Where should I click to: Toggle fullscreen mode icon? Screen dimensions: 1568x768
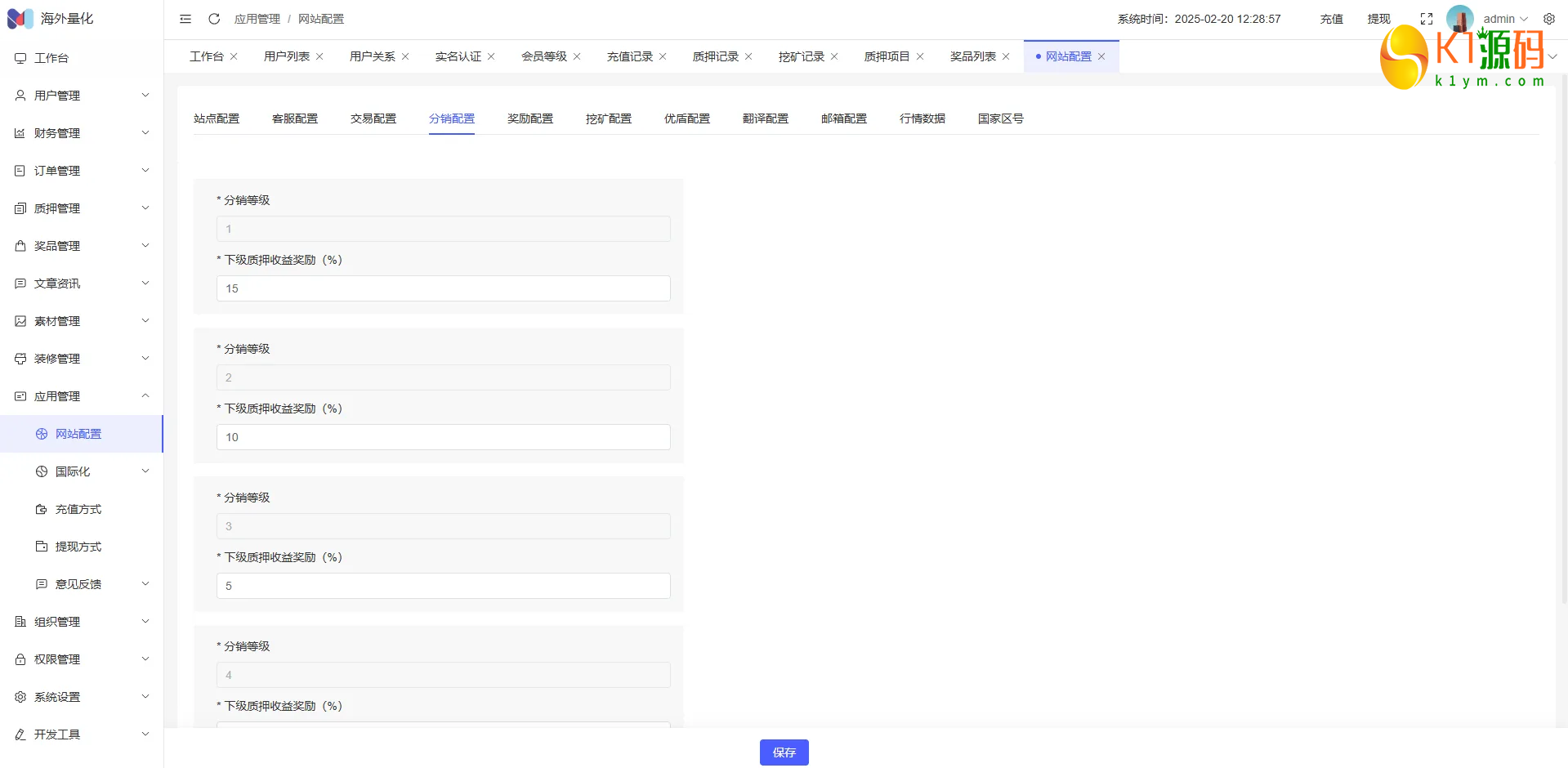click(1427, 19)
